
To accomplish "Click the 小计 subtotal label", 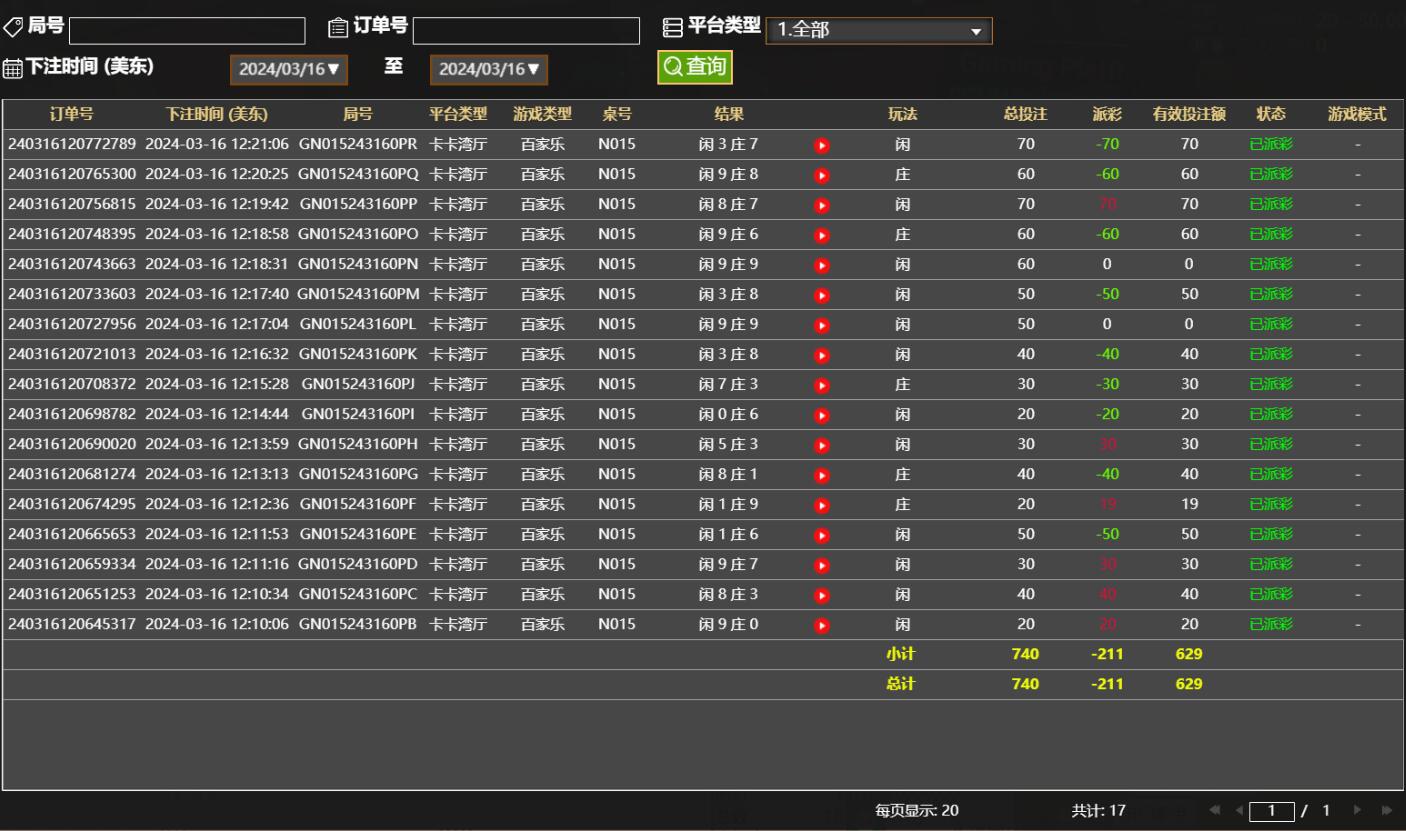I will (x=901, y=655).
